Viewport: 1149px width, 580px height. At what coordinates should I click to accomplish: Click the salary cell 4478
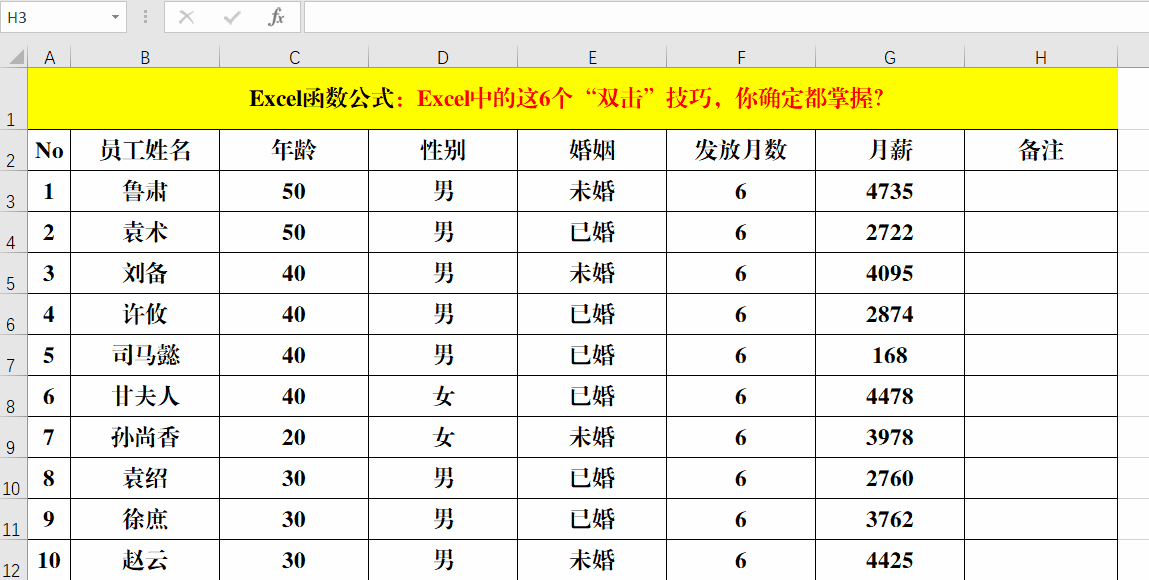(890, 397)
